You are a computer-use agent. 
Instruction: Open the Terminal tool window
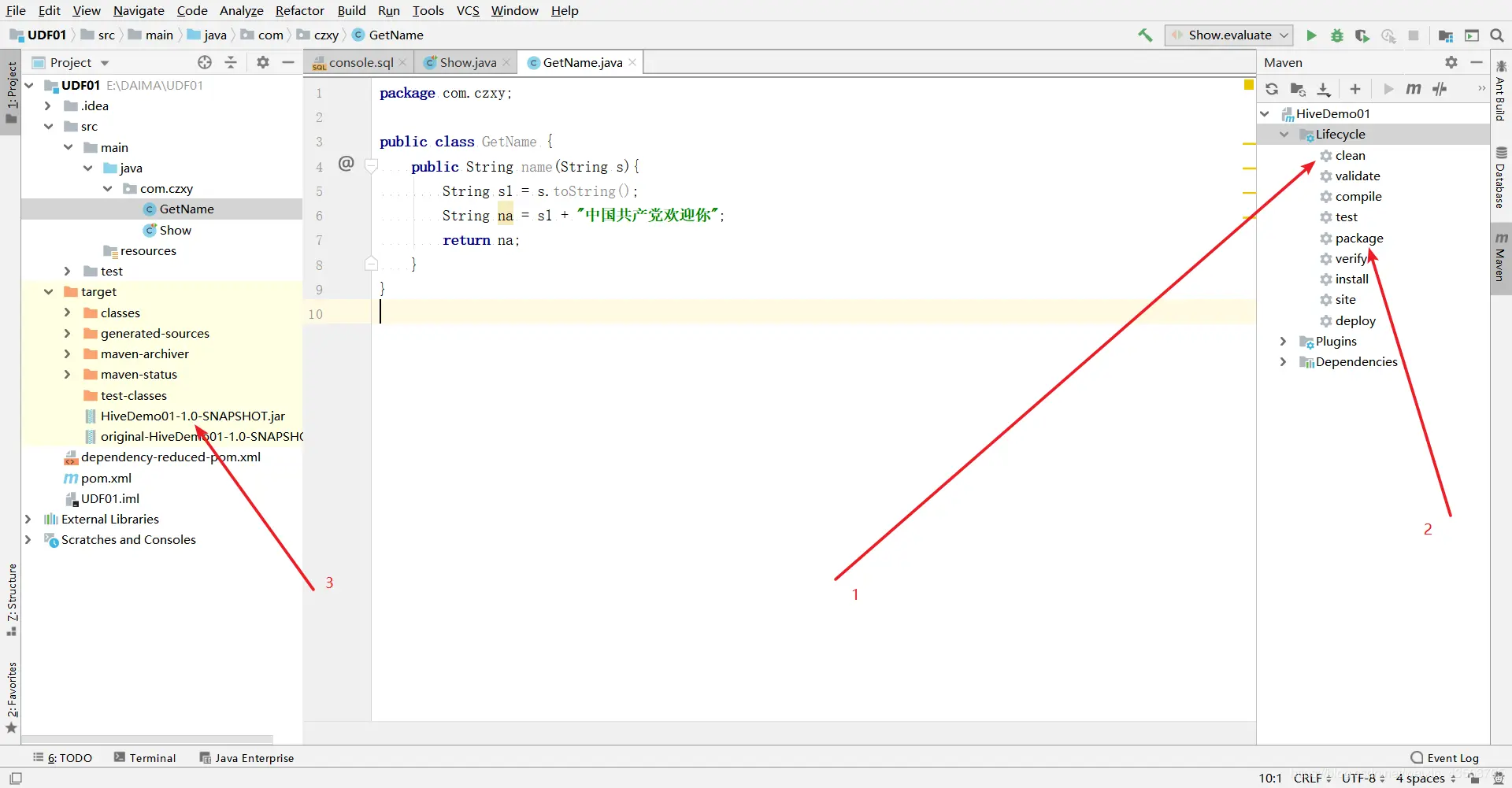point(145,758)
